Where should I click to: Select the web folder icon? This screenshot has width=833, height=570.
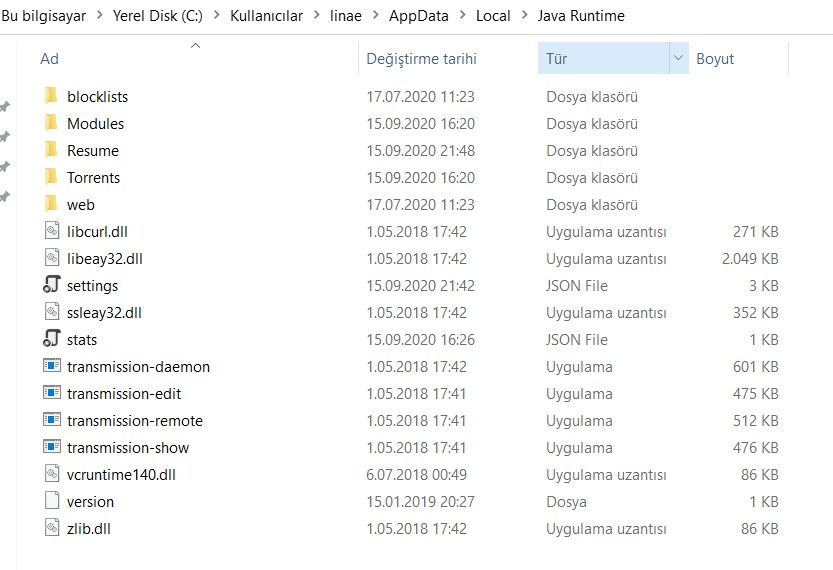[x=51, y=204]
